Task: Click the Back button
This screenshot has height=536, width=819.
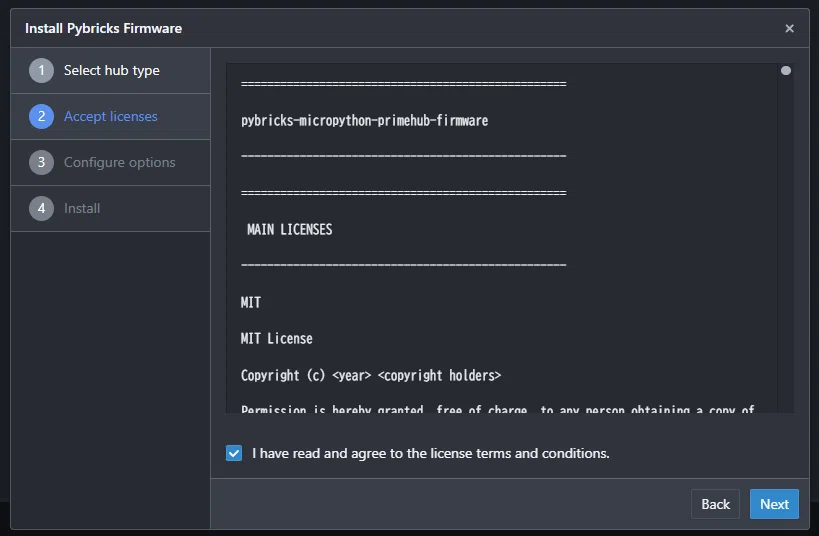Action: [x=715, y=504]
